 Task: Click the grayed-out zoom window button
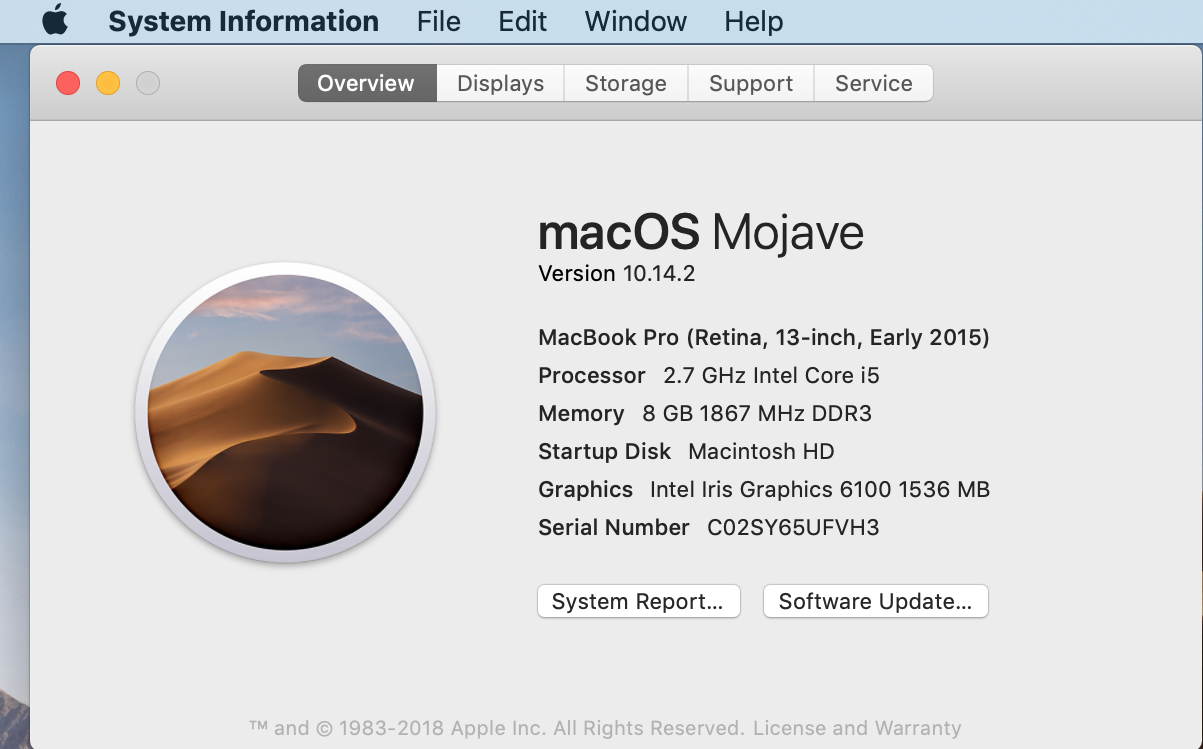click(x=148, y=83)
